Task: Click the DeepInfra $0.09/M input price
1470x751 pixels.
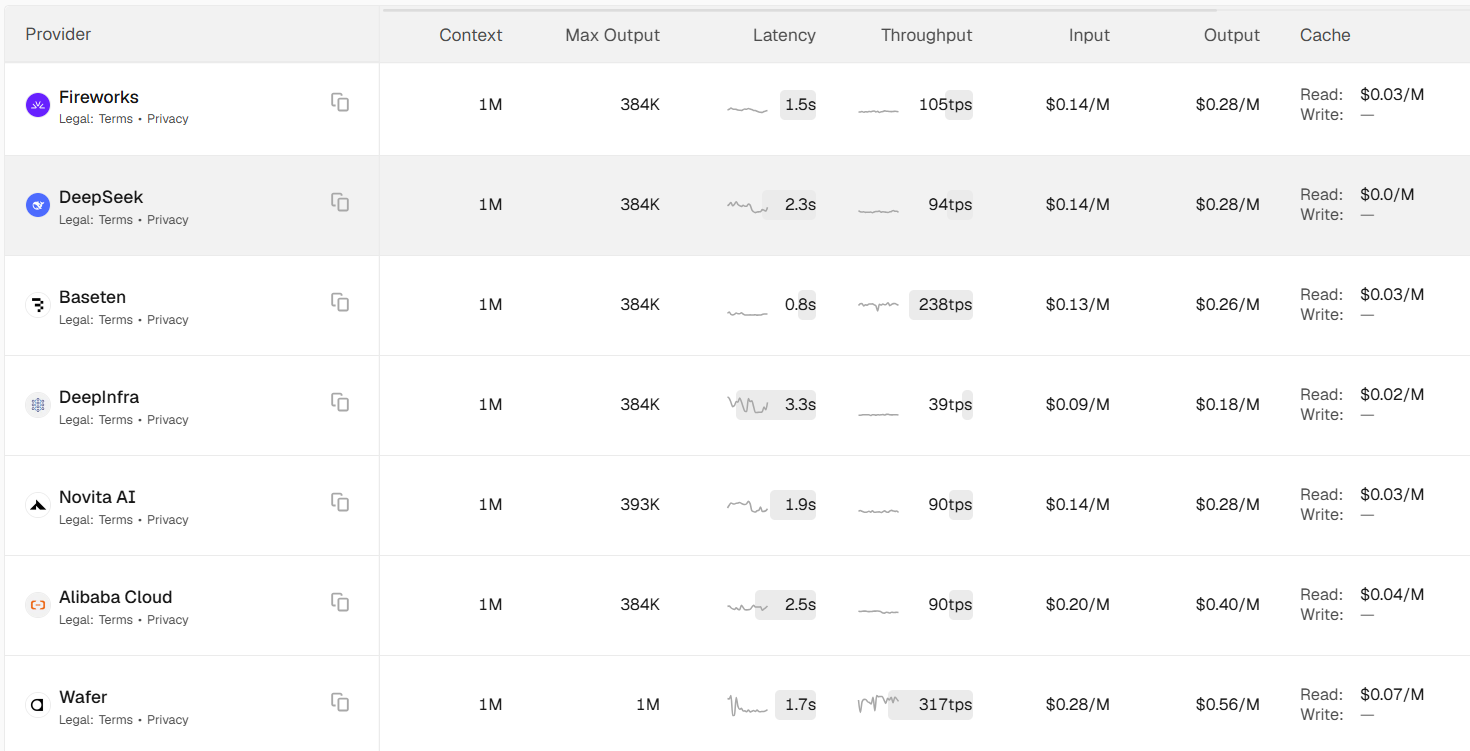Action: pyautogui.click(x=1078, y=405)
